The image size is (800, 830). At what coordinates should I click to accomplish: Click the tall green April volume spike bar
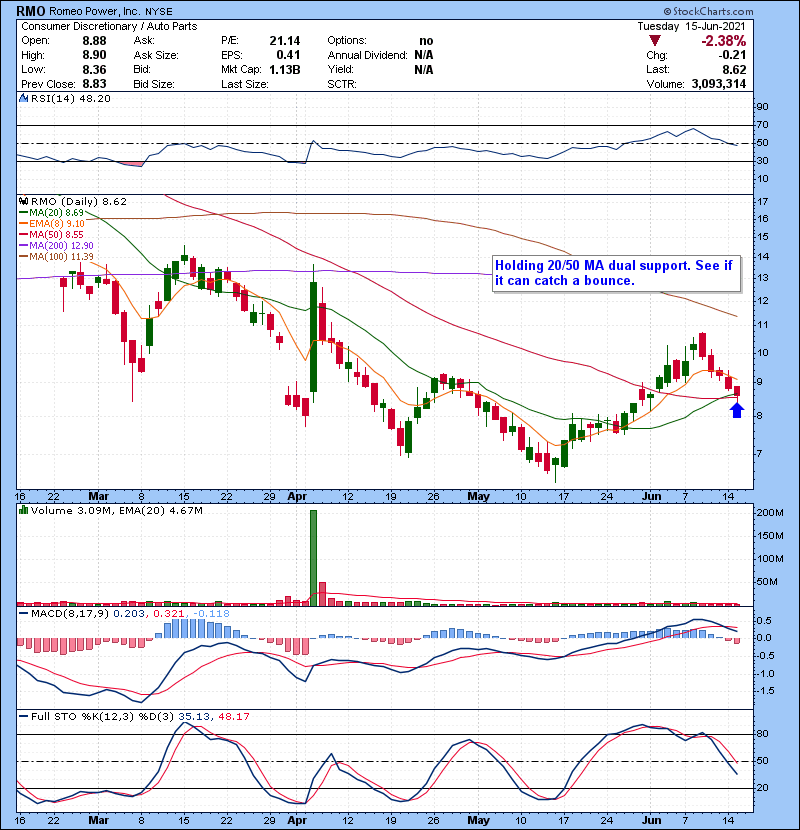(x=313, y=556)
